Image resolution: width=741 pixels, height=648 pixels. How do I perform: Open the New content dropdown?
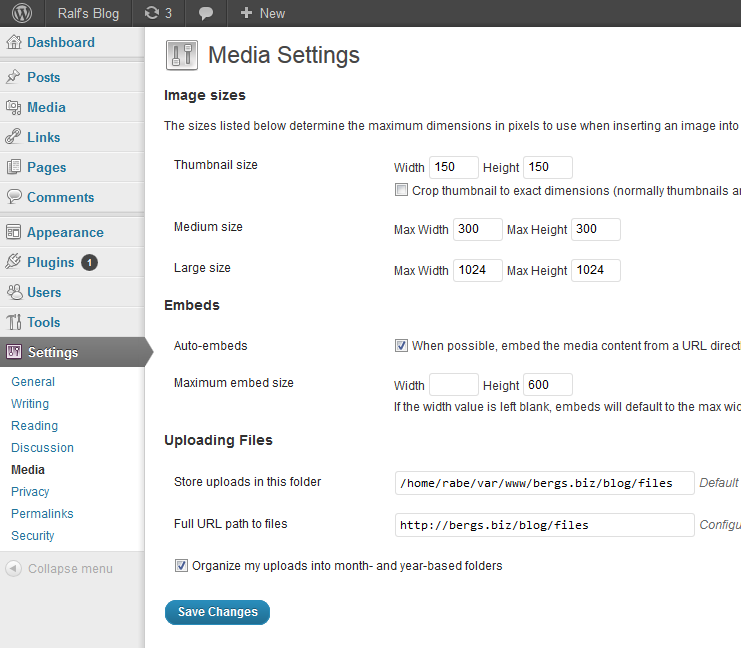point(262,13)
